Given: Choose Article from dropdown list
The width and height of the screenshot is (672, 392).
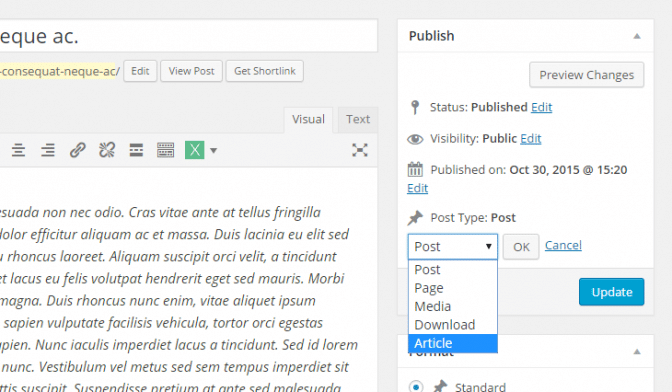Looking at the screenshot, I should pos(453,343).
